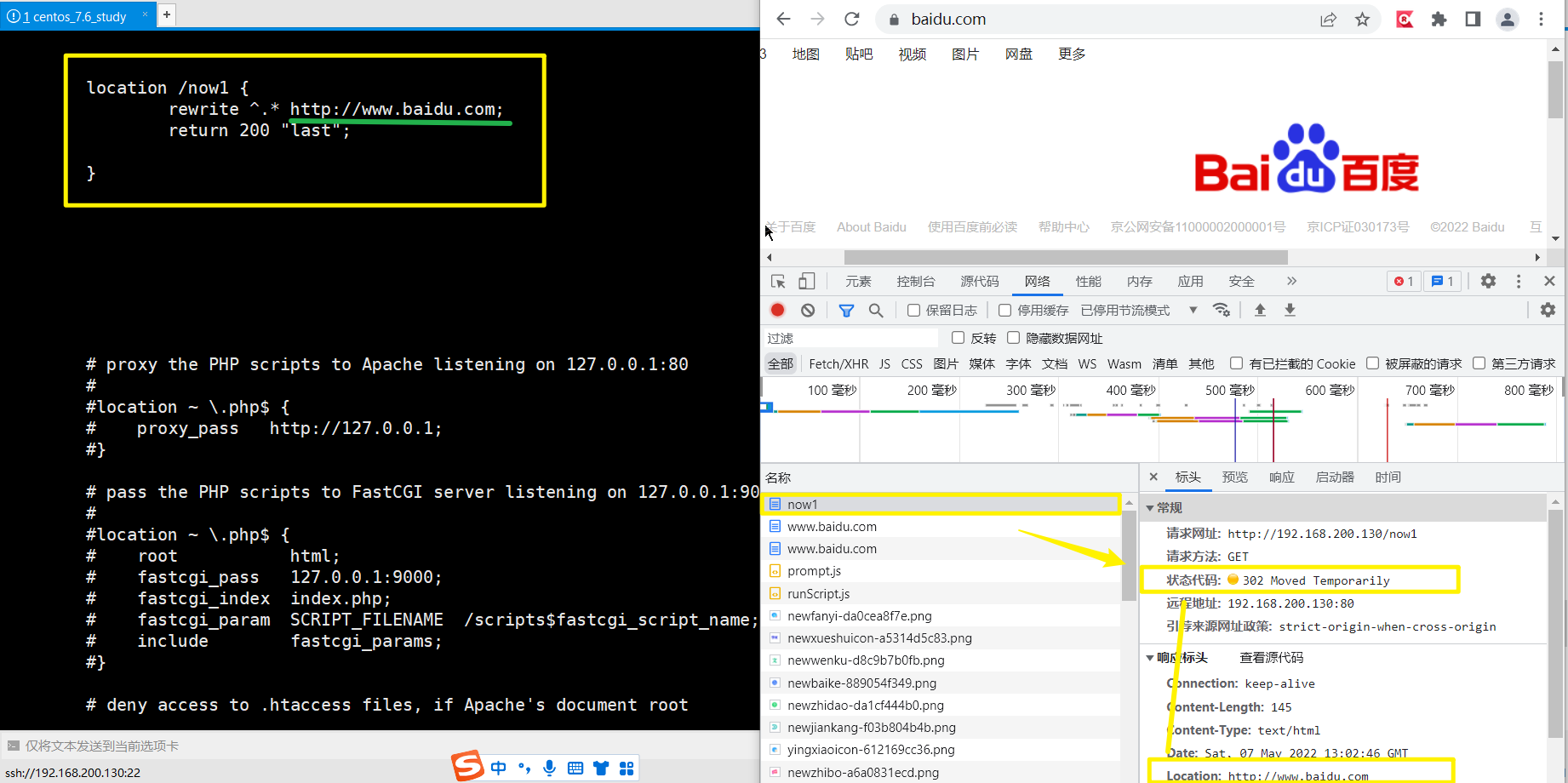Check the 第三方请求 checkbox
The image size is (1568, 783).
point(1479,363)
